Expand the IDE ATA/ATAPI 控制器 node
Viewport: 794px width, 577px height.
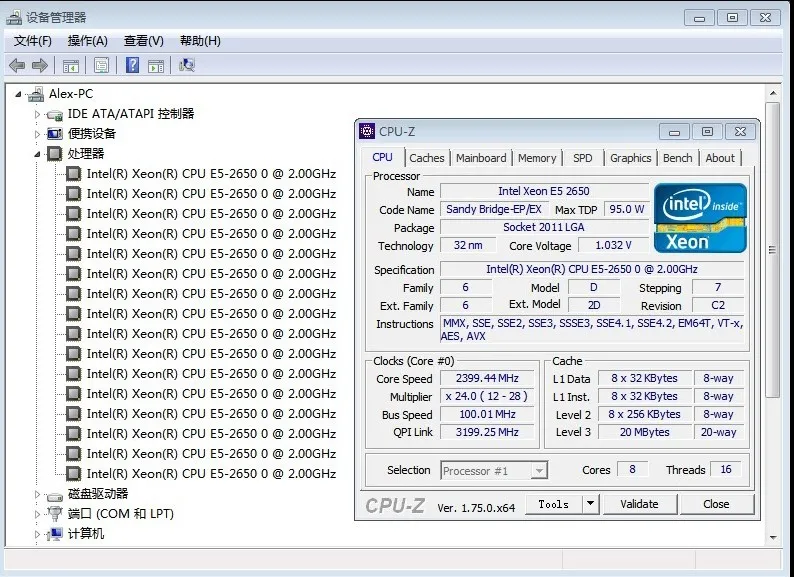pos(37,114)
